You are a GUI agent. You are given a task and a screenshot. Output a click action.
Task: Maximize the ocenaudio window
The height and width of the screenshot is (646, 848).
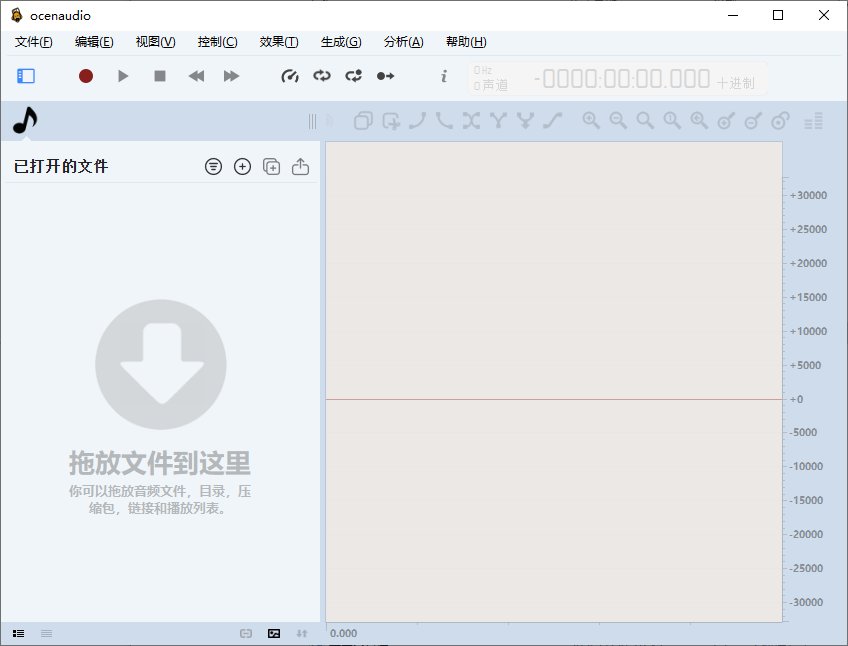point(778,15)
